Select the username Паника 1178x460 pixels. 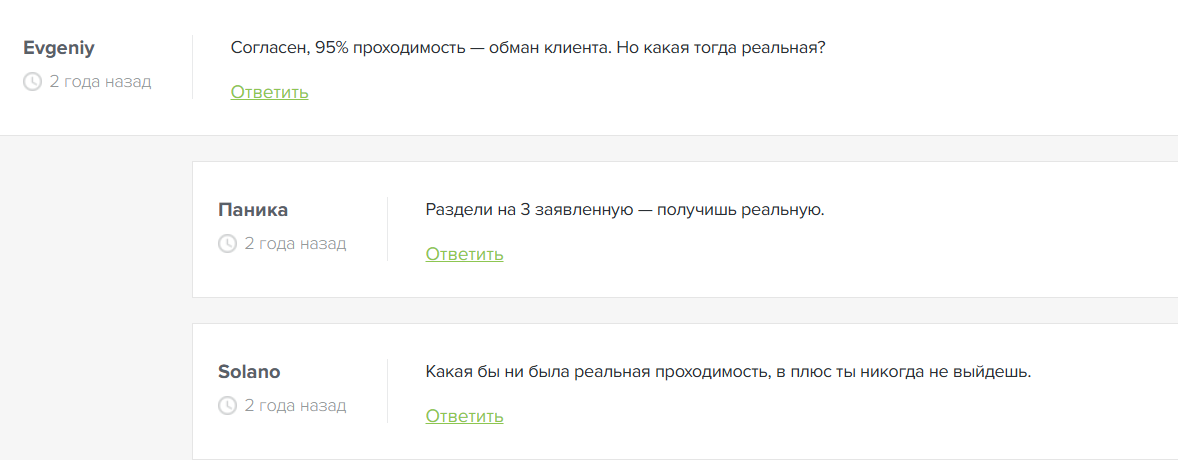253,210
